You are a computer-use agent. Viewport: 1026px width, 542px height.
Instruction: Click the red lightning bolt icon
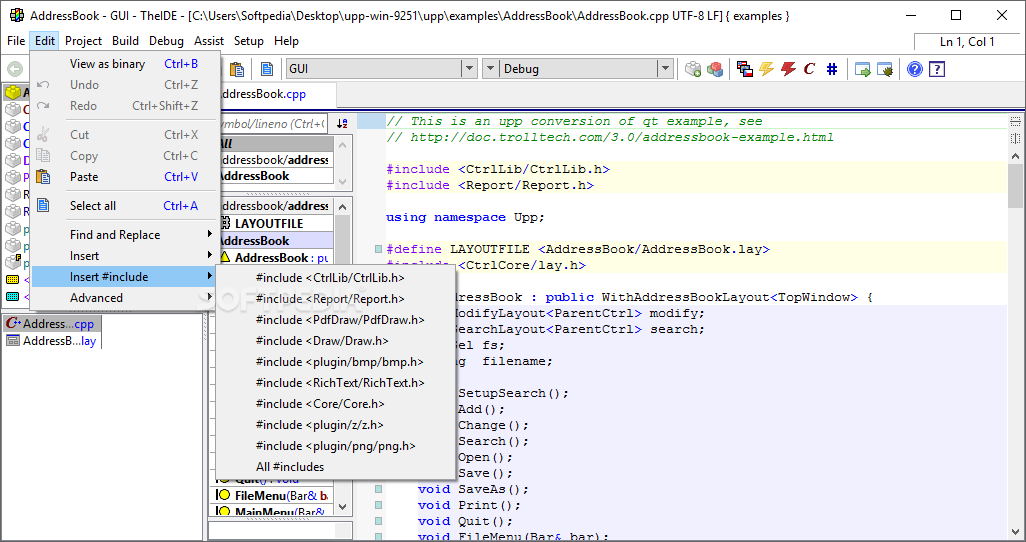pyautogui.click(x=788, y=69)
